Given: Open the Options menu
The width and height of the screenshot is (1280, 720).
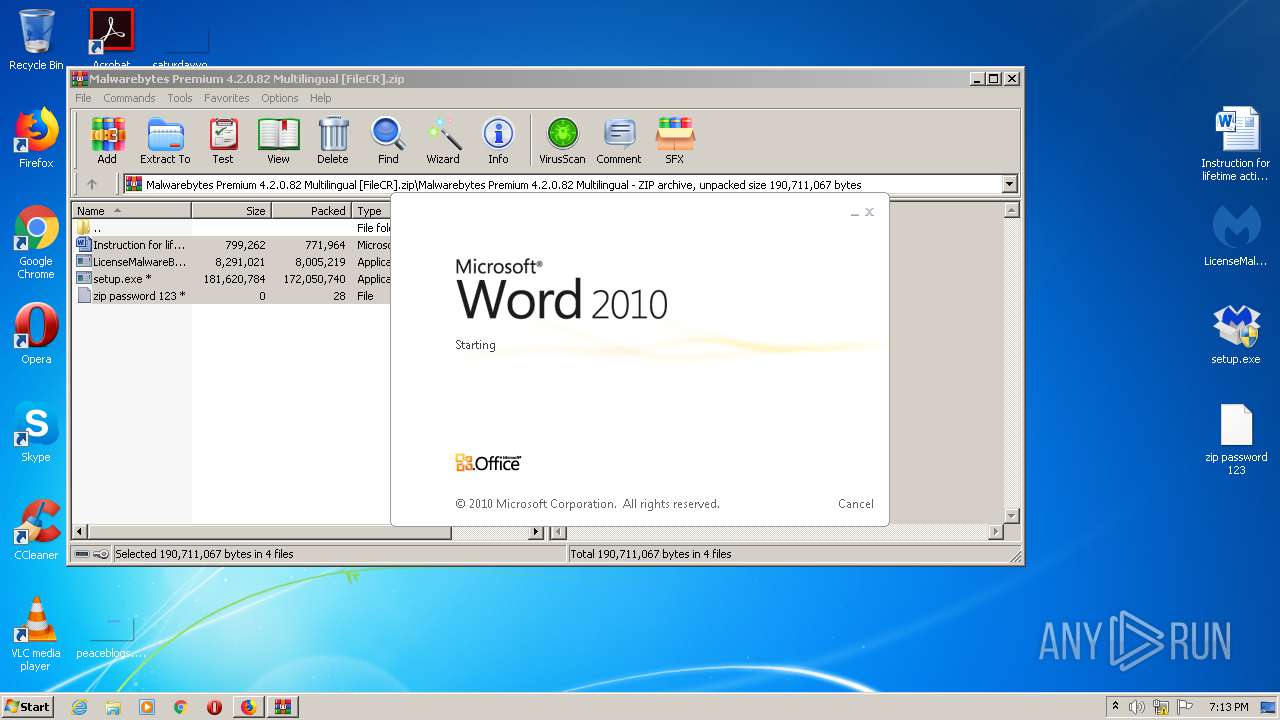Looking at the screenshot, I should (x=280, y=98).
